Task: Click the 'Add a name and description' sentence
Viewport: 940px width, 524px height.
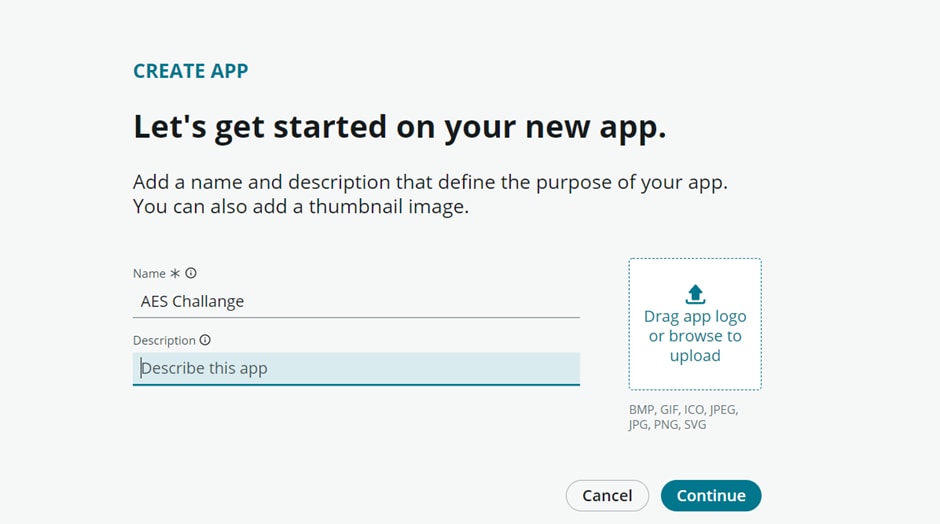Action: coord(430,182)
